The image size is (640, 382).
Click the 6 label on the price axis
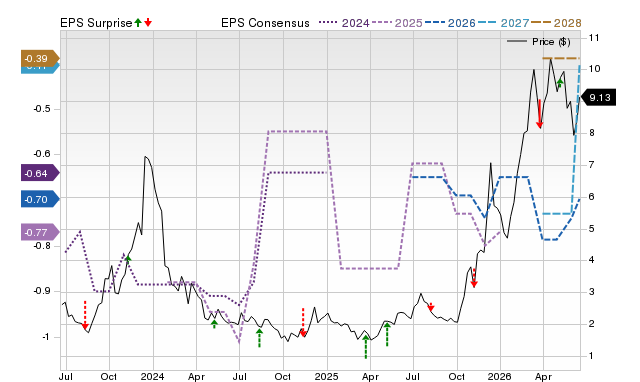[591, 196]
